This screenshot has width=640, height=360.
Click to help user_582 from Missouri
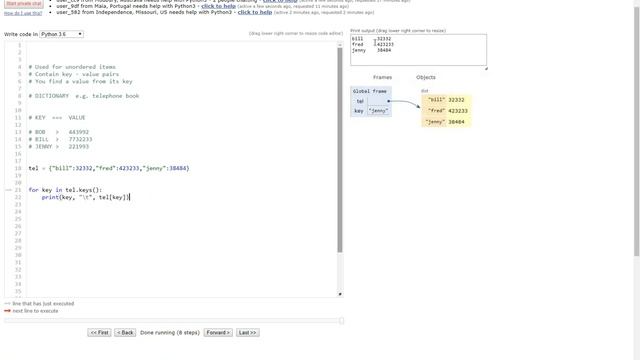[255, 12]
